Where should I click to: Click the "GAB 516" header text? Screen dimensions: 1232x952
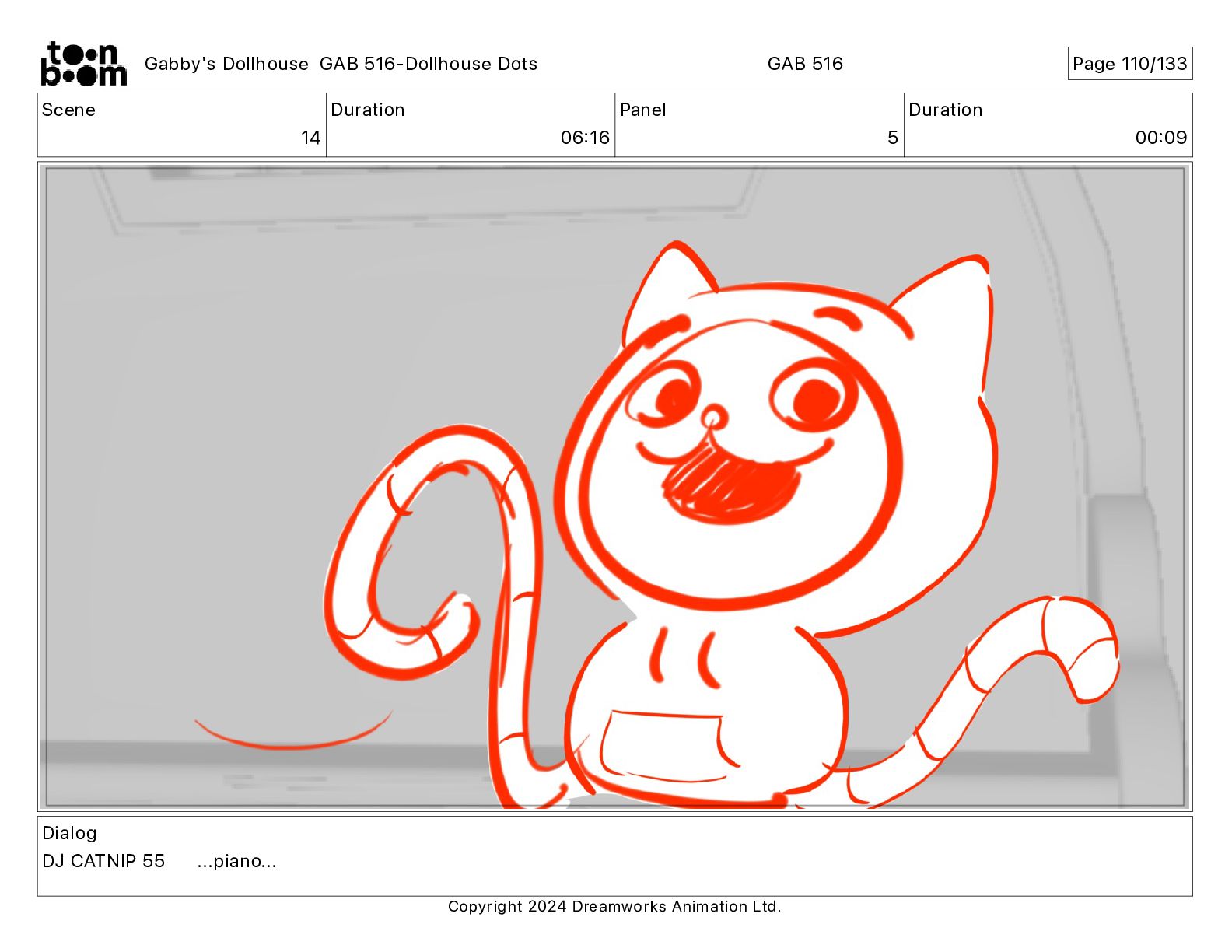click(x=805, y=64)
